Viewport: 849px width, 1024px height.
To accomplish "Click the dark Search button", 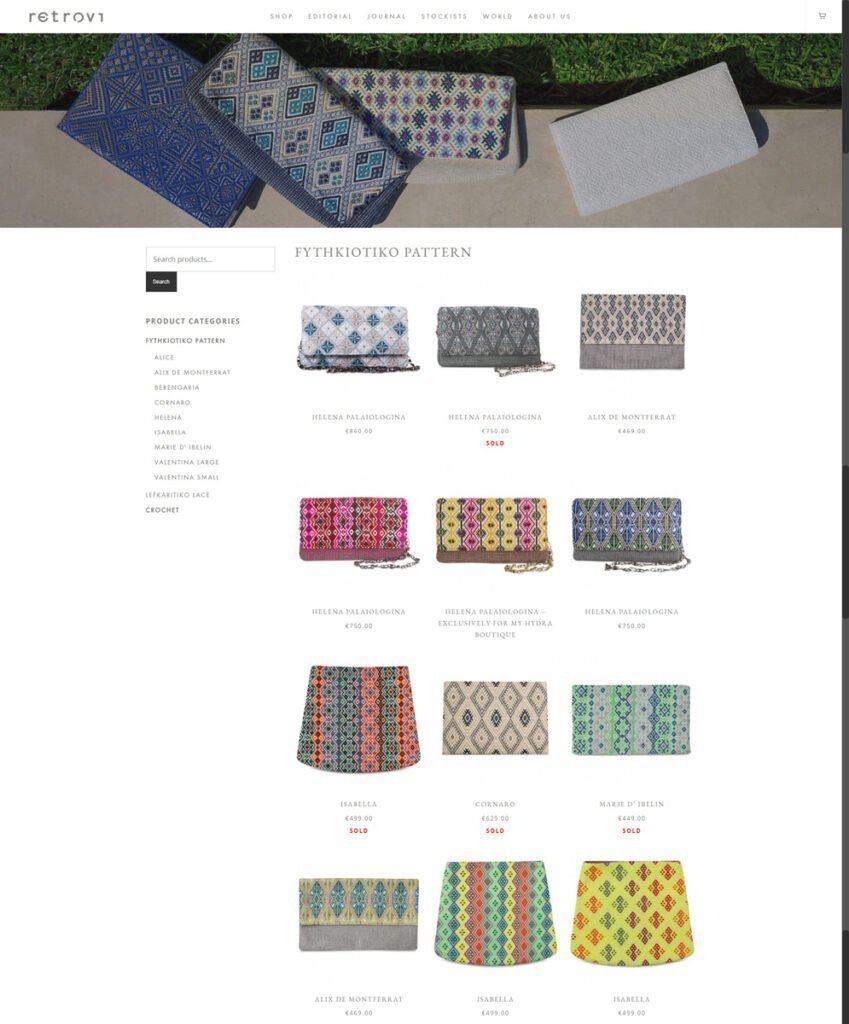I will click(x=161, y=281).
